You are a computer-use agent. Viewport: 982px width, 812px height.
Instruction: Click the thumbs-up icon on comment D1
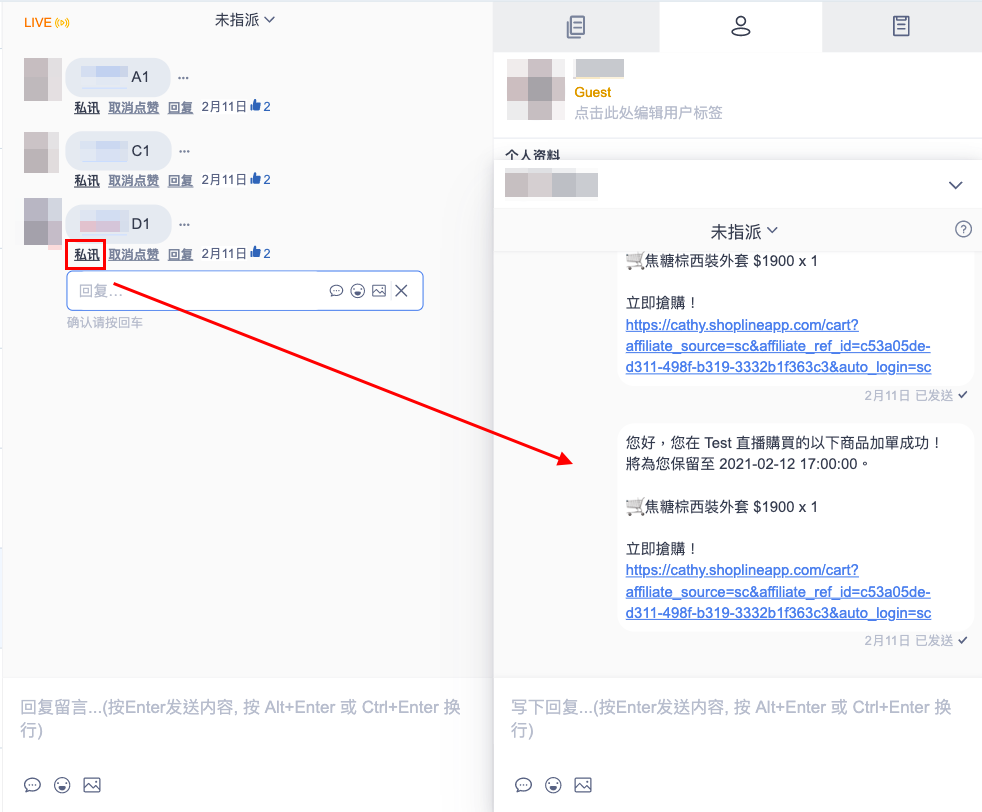[255, 252]
